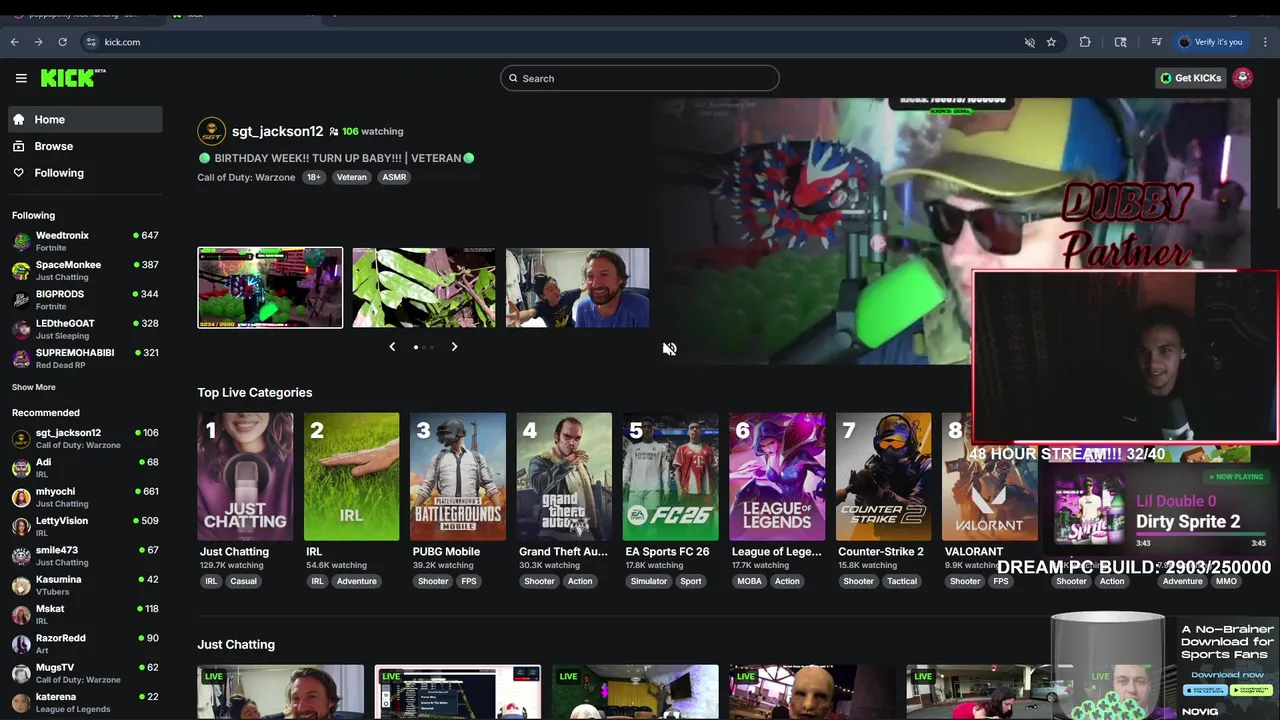Open the user profile avatar top right
Viewport: 1280px width, 720px height.
pyautogui.click(x=1243, y=78)
